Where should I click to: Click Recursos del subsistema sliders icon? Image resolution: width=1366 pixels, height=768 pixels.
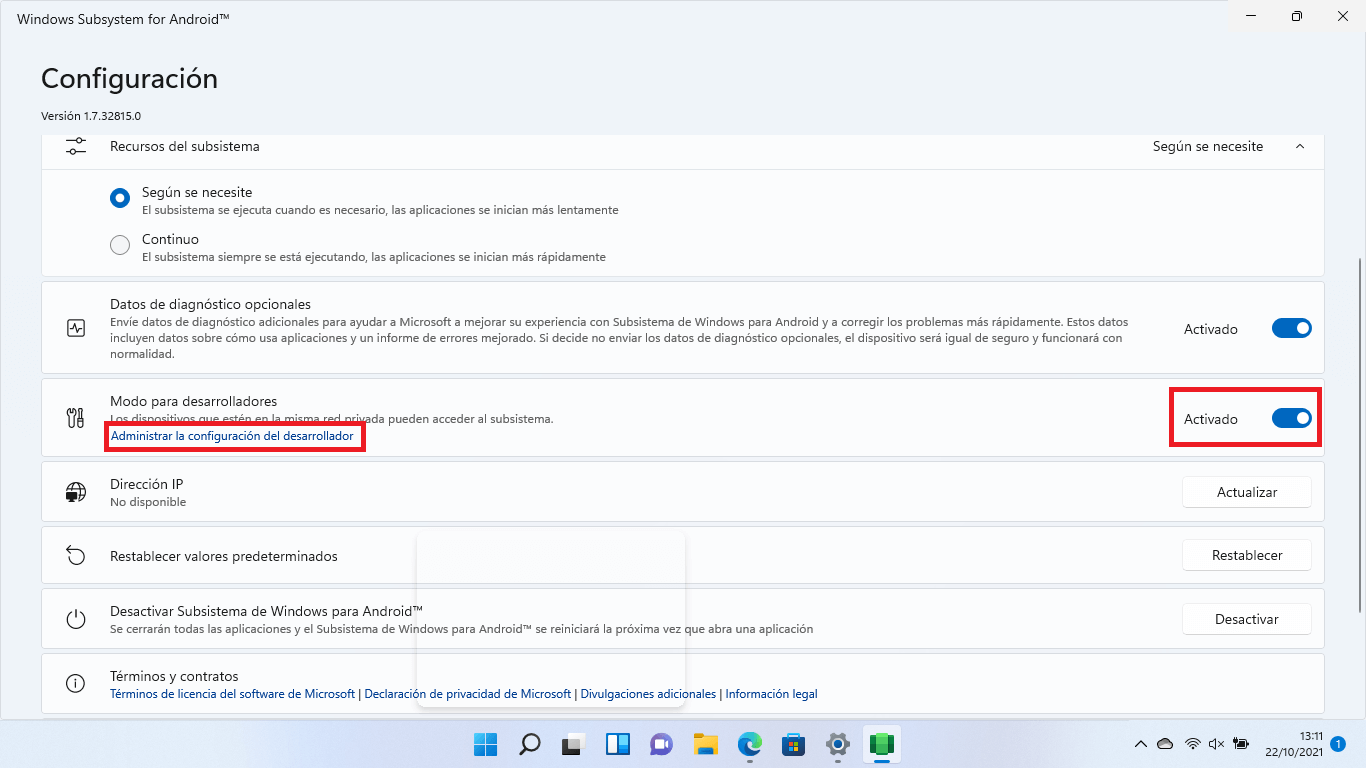tap(76, 146)
